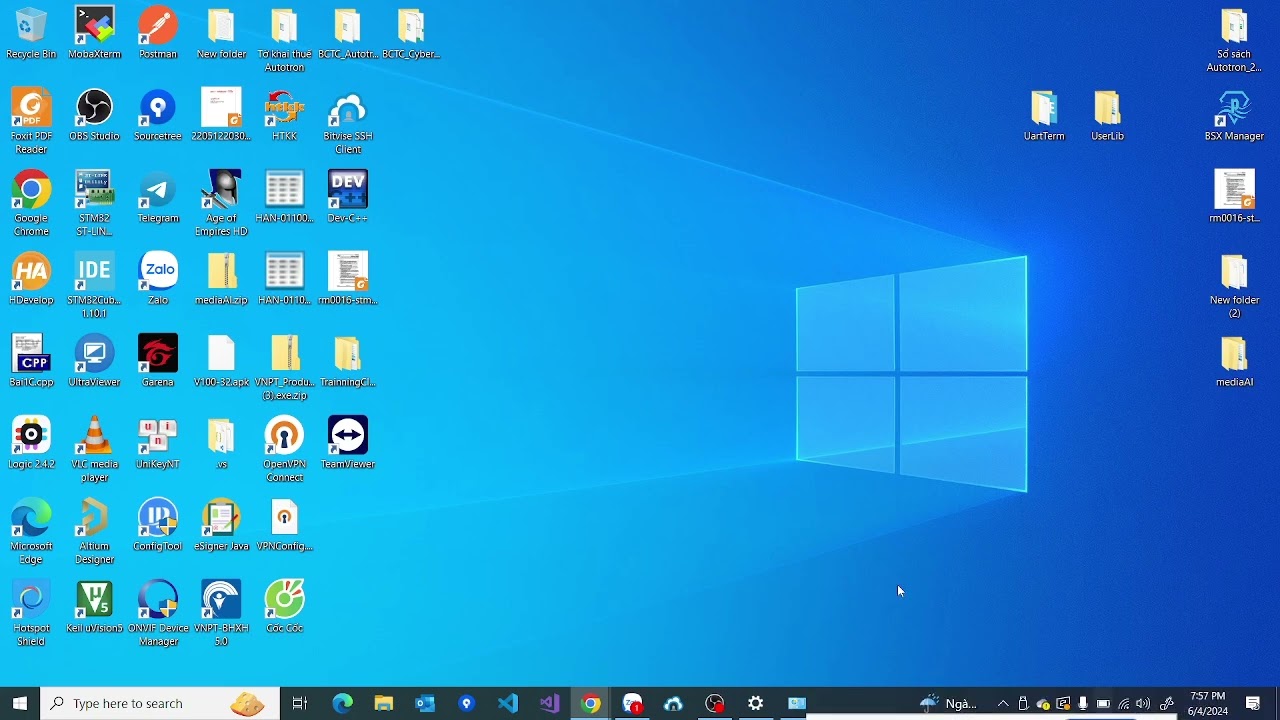The width and height of the screenshot is (1280, 720).
Task: Select the Keil uVision5 shortcut
Action: (x=95, y=607)
